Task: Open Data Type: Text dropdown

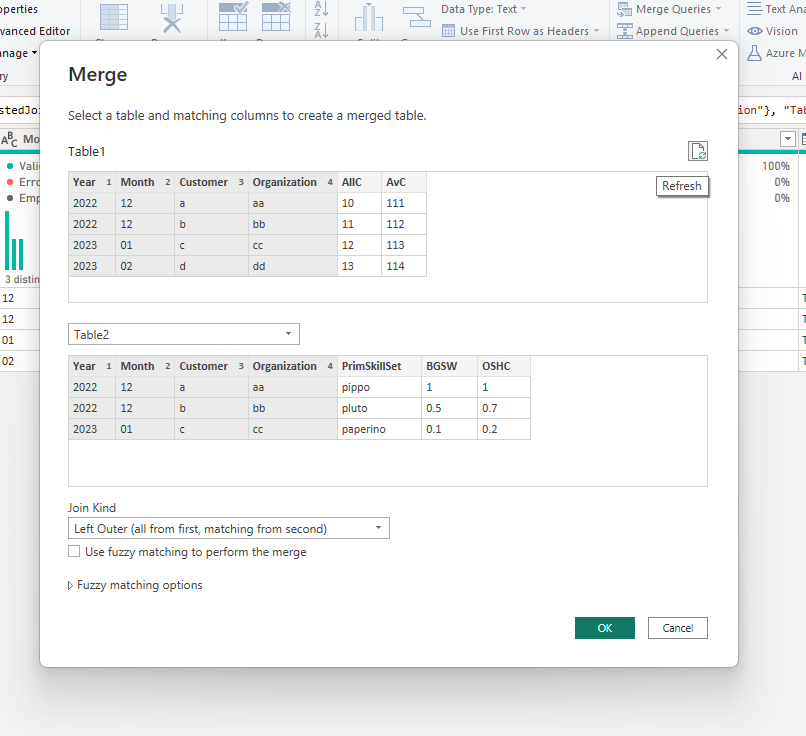Action: pyautogui.click(x=484, y=9)
